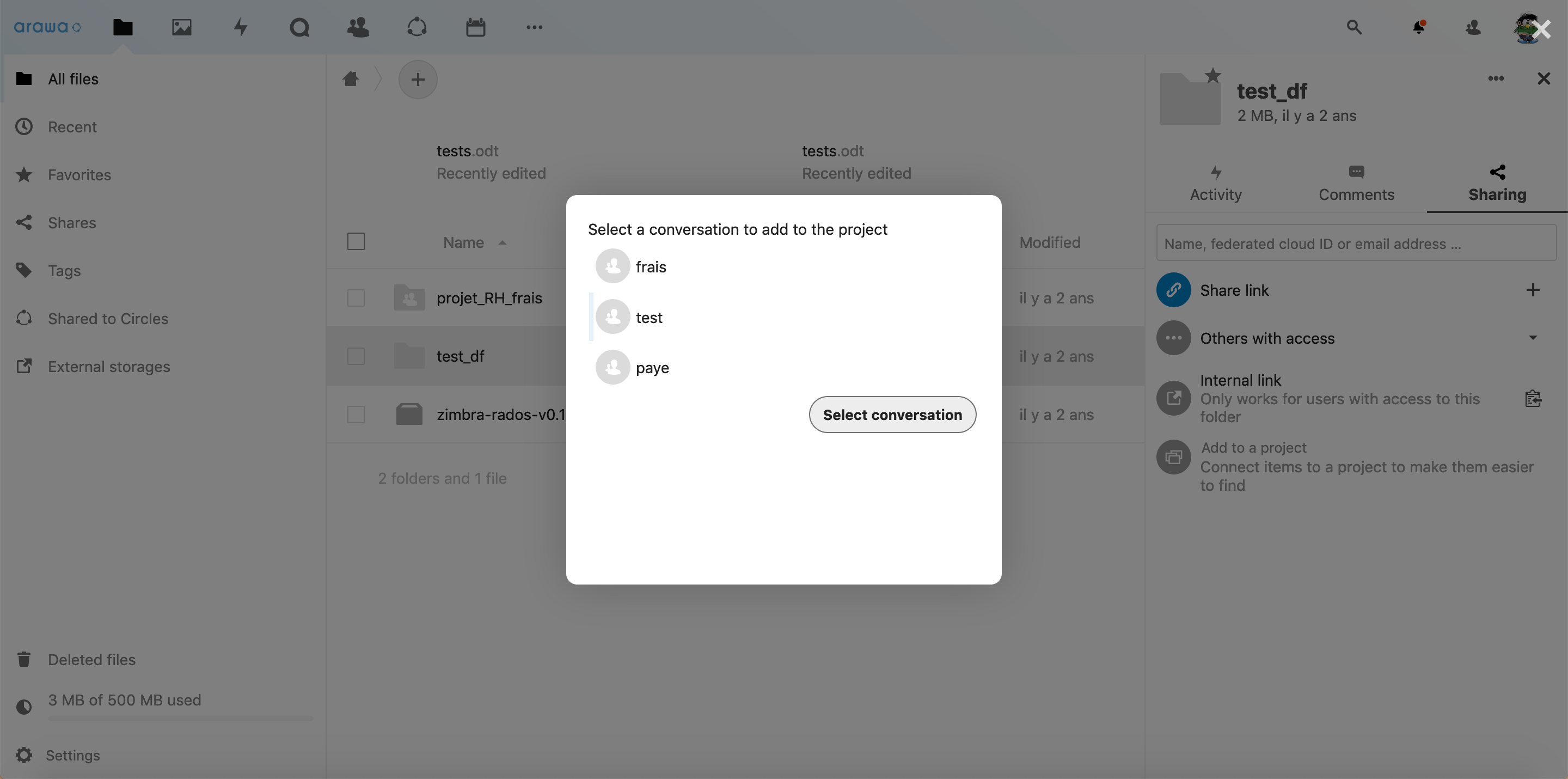Open the Photos gallery icon

point(181,27)
